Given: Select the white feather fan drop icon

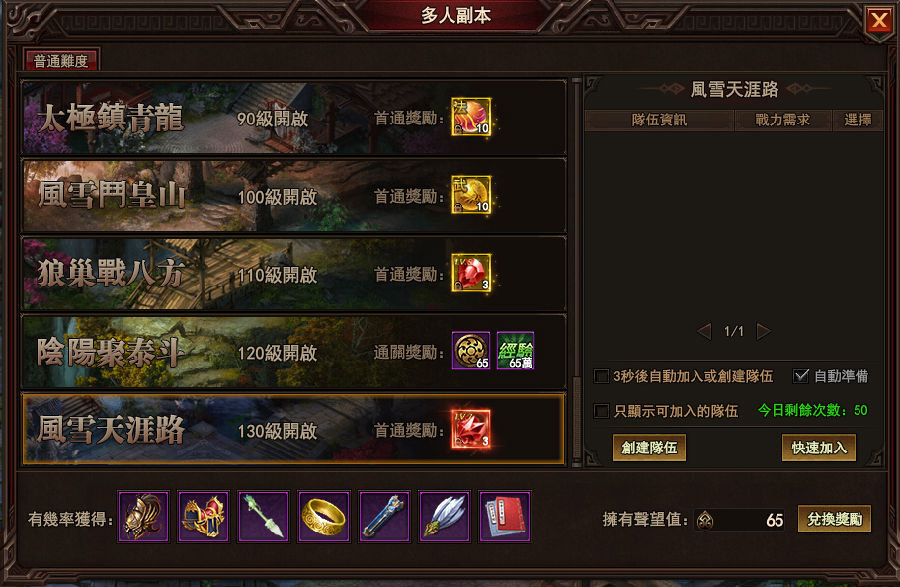Looking at the screenshot, I should 445,516.
